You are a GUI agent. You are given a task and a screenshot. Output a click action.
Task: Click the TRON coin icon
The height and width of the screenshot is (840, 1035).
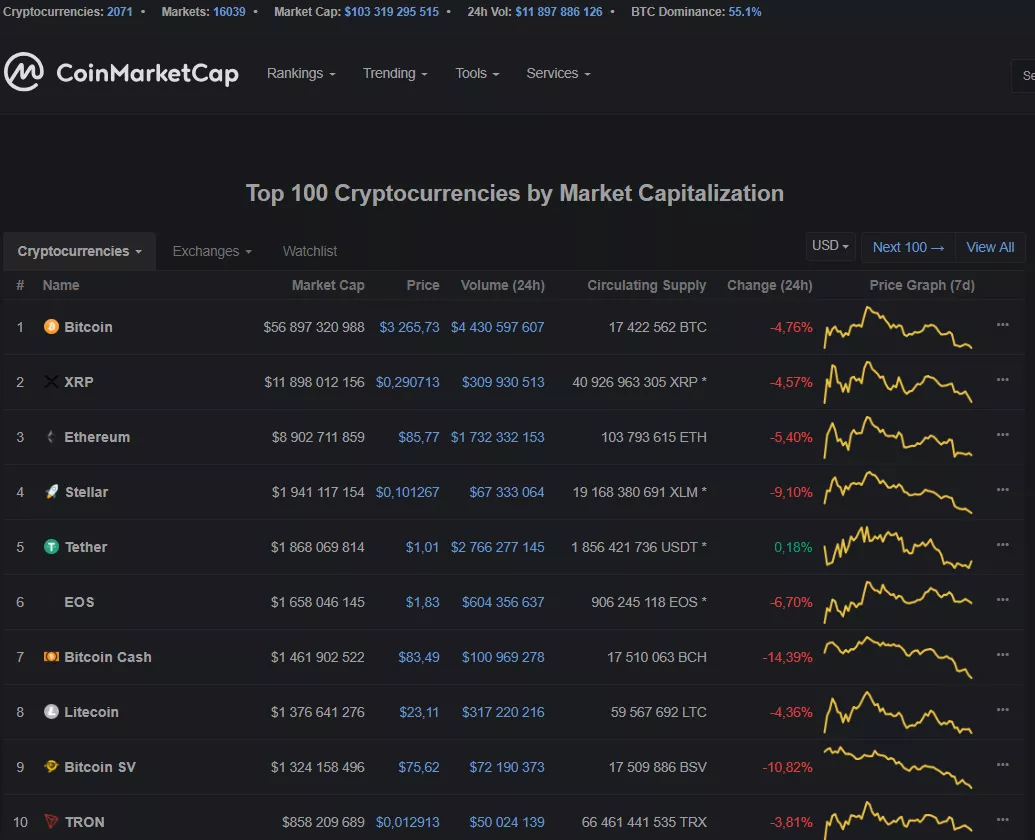52,822
